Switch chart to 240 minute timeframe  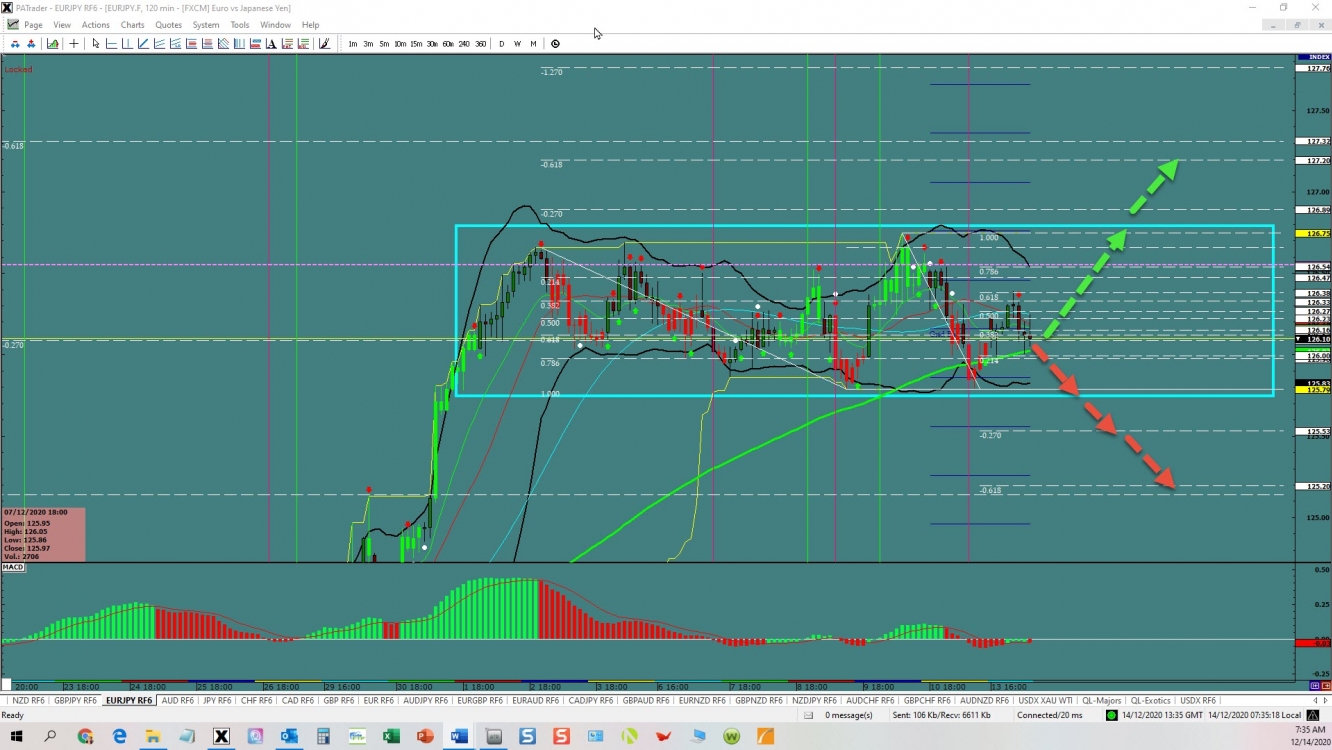(464, 44)
